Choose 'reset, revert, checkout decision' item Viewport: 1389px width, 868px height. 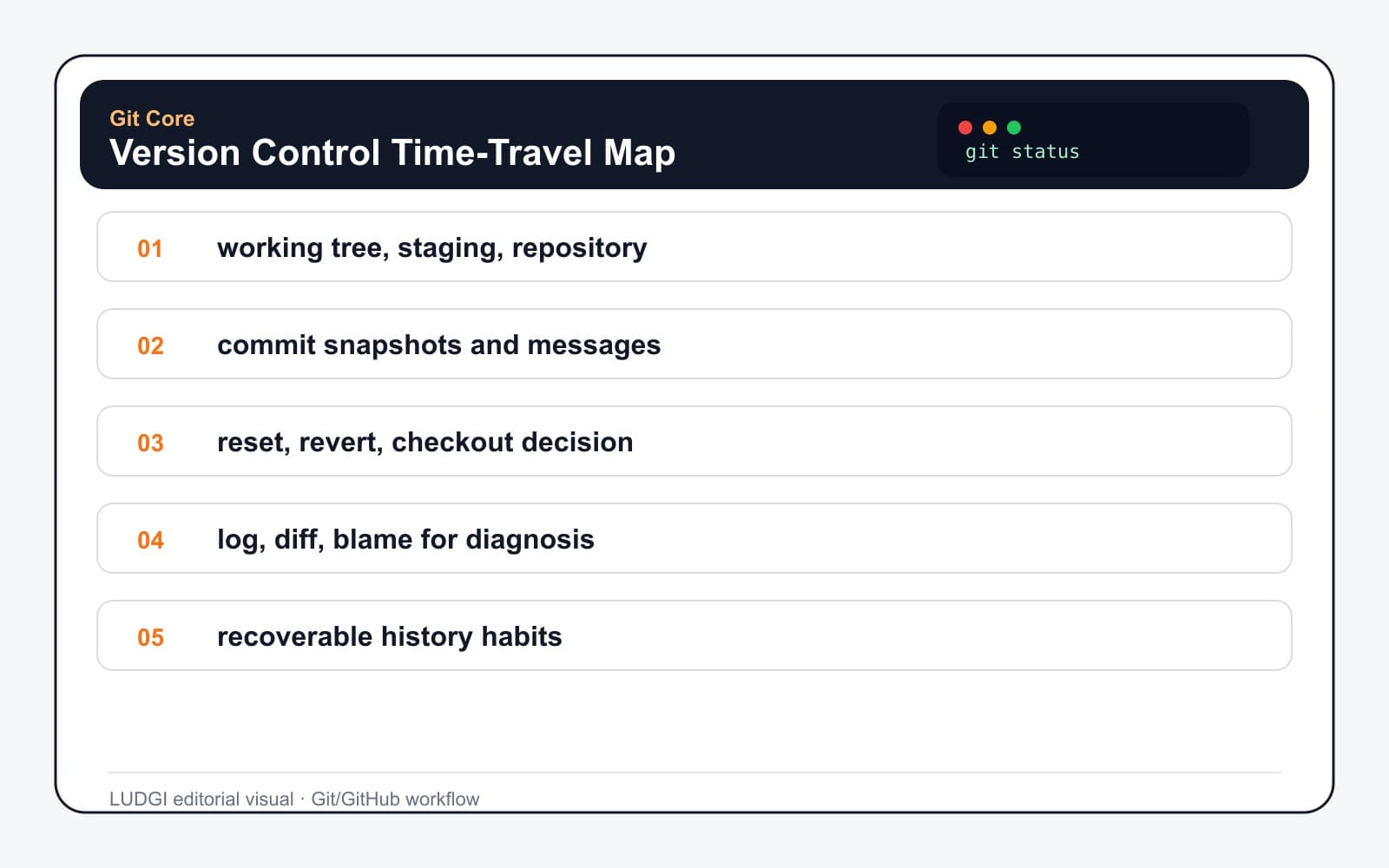694,441
